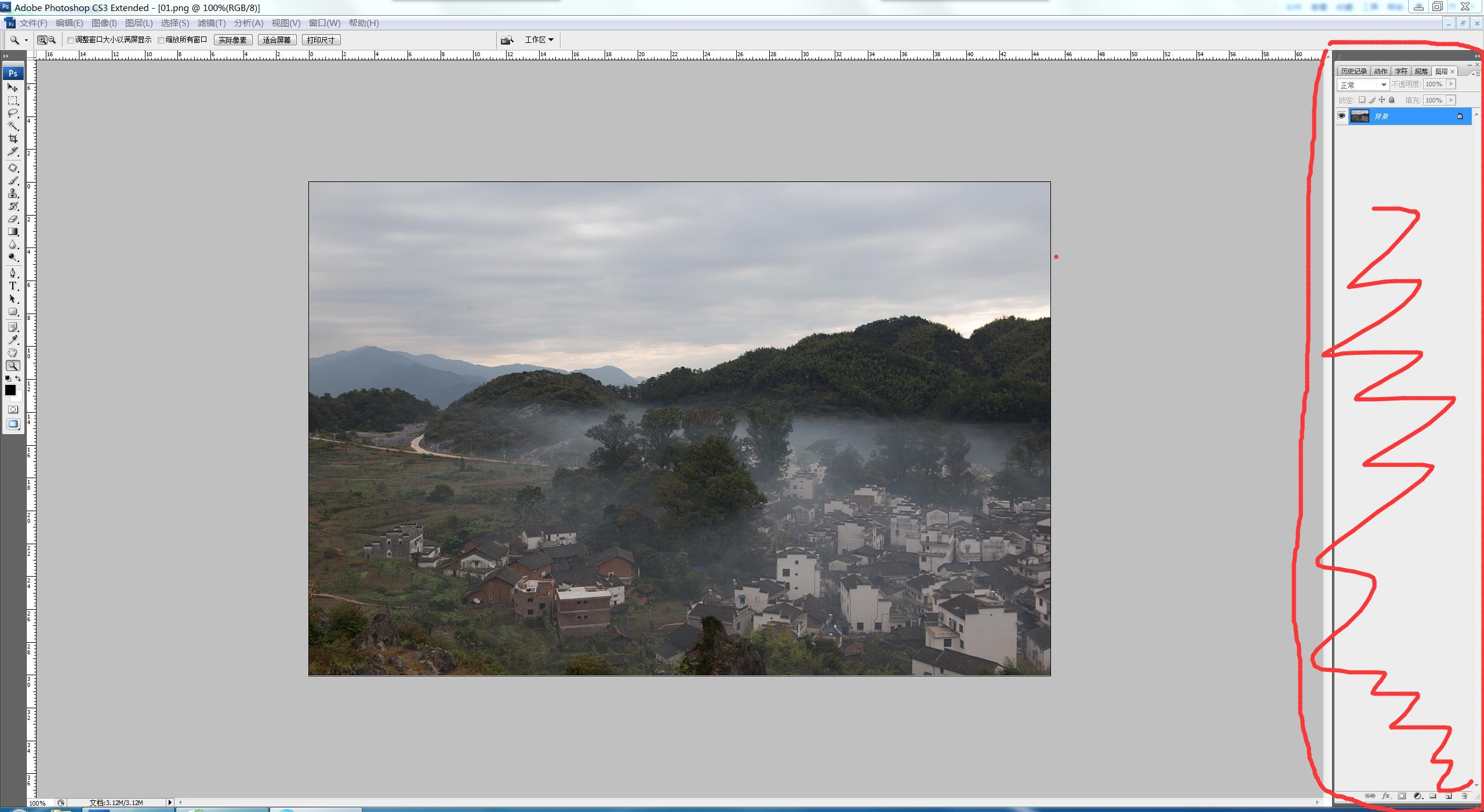
Task: Select the Hand tool
Action: (12, 352)
